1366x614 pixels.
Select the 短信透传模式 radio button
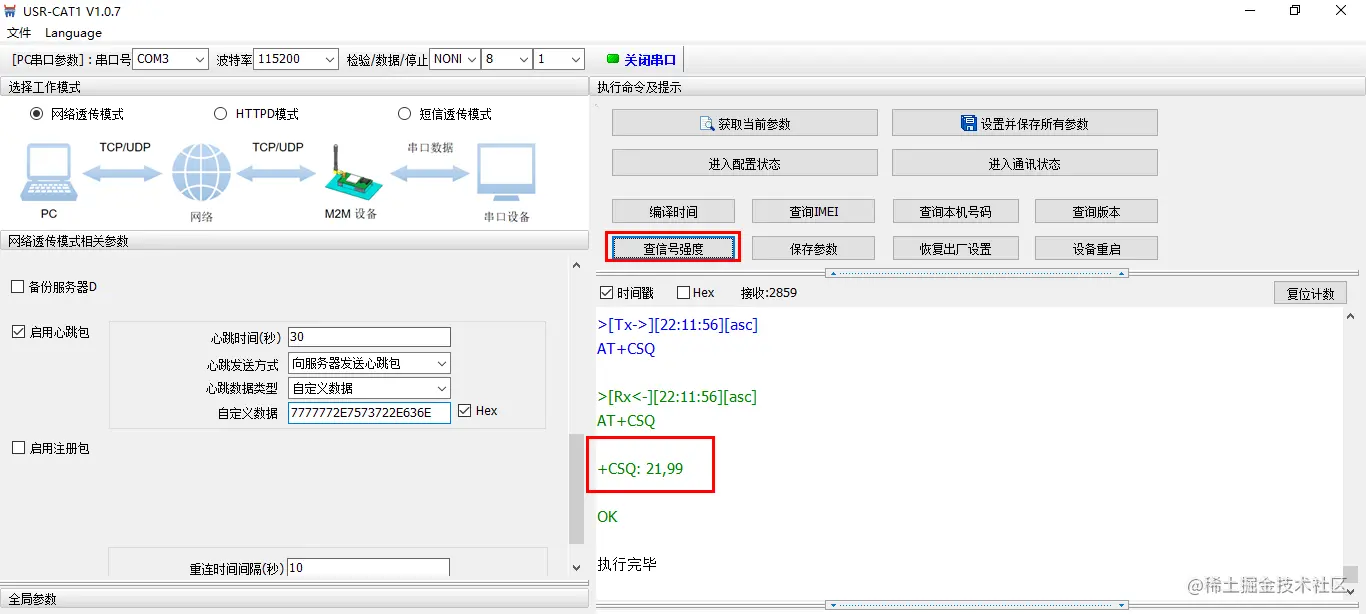[404, 113]
